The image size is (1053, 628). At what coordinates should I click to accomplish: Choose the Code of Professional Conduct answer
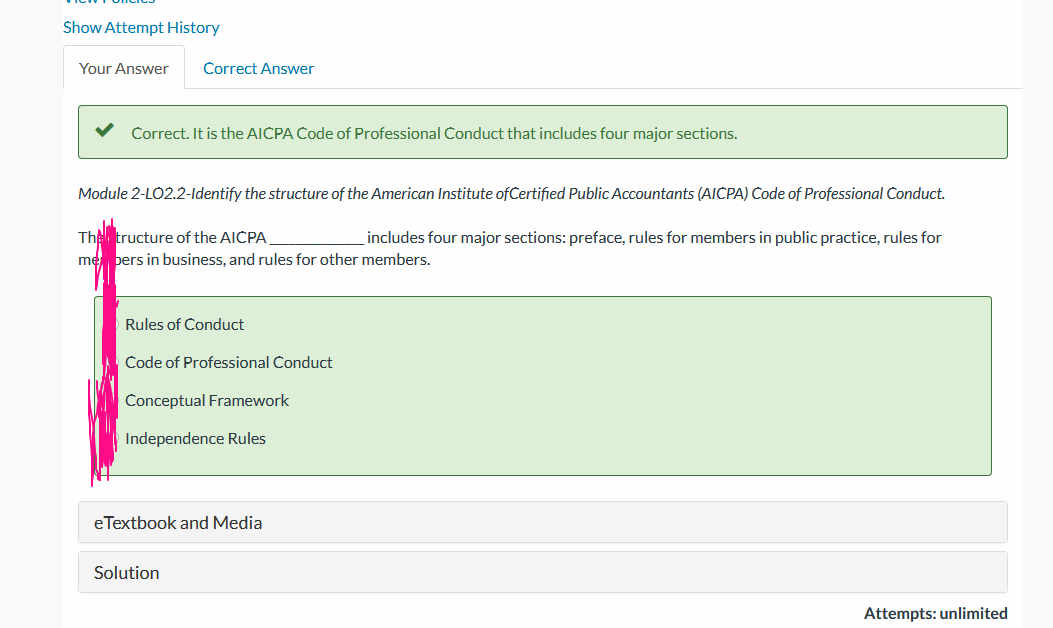click(x=228, y=363)
